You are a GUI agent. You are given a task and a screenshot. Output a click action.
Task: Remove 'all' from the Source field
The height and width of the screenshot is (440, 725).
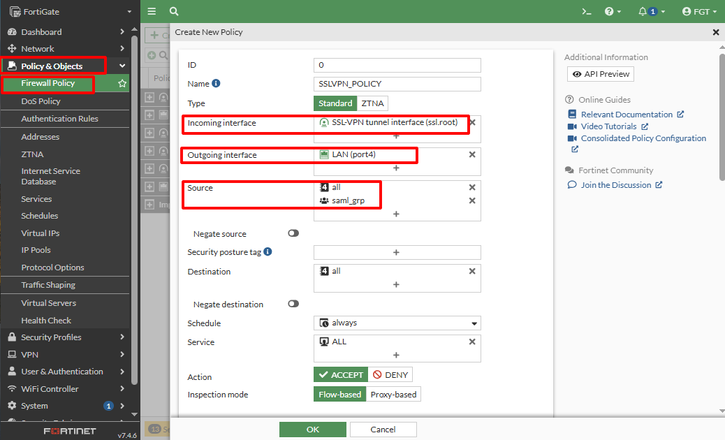point(472,187)
